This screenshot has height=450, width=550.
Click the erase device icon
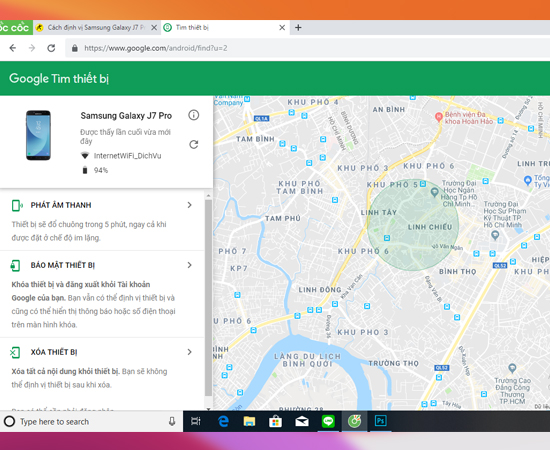15,352
